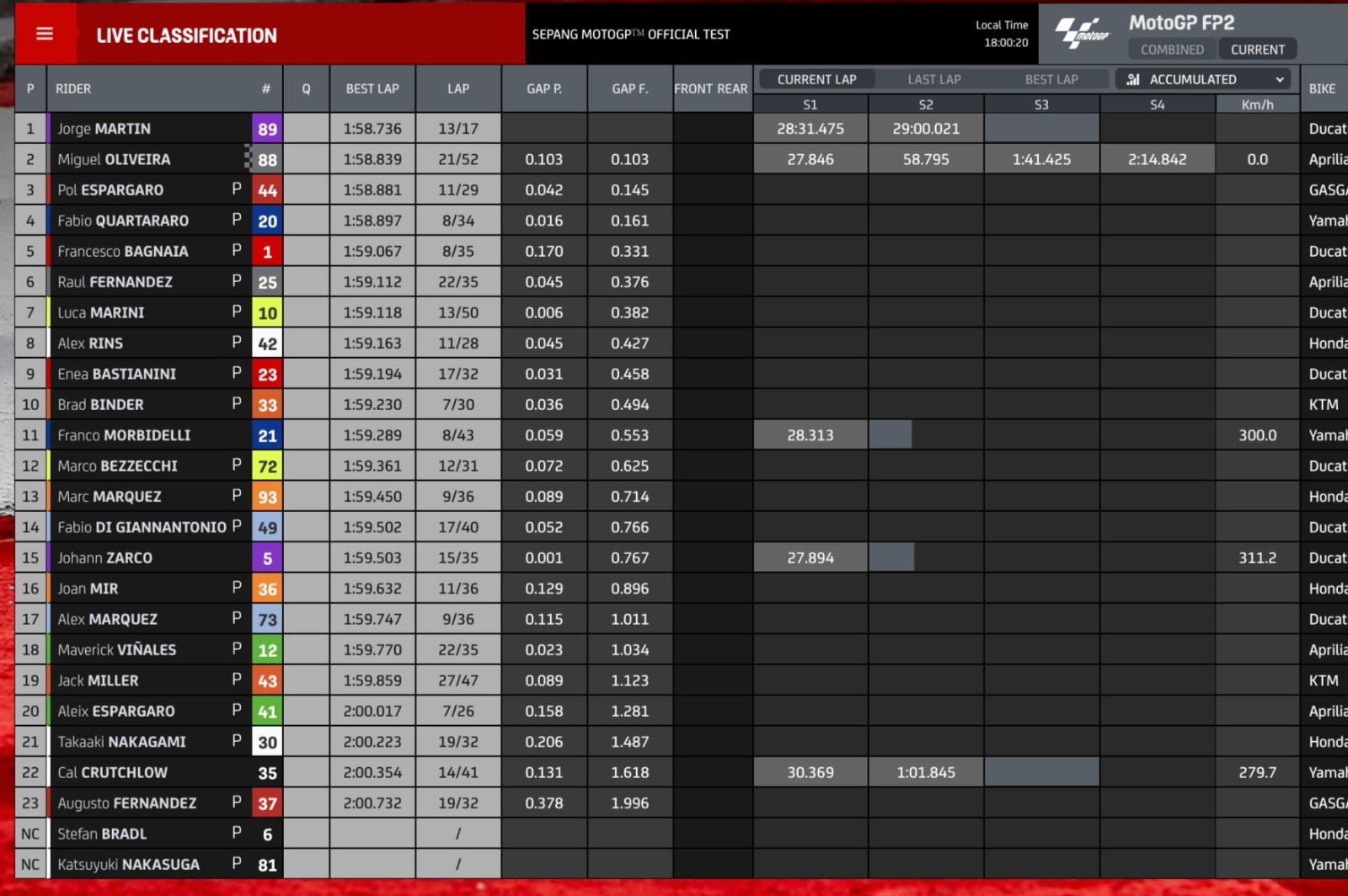Click the MotoGP logo

[1083, 34]
